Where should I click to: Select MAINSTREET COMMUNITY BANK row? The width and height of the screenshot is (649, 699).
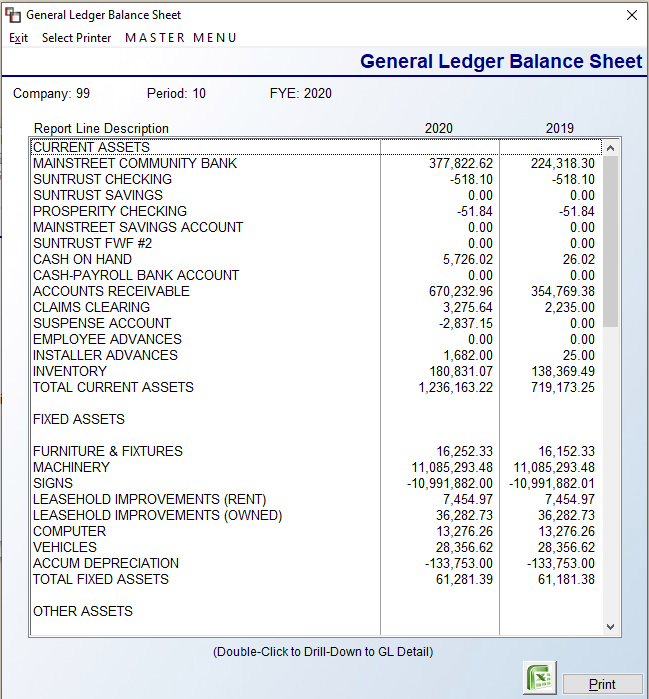click(316, 164)
